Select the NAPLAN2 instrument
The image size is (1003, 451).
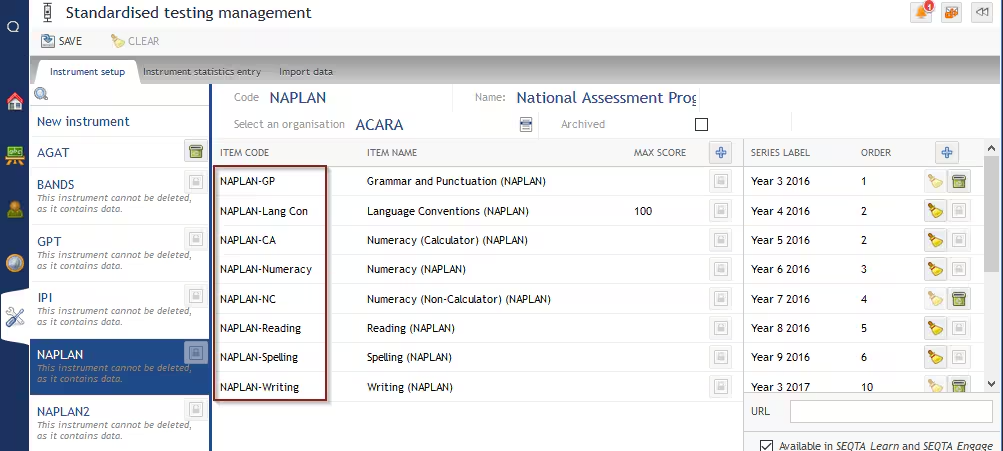[120, 423]
